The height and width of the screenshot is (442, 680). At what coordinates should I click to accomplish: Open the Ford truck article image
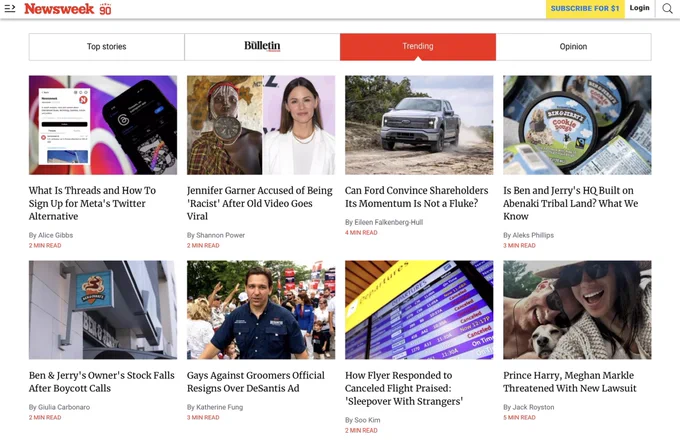click(419, 125)
